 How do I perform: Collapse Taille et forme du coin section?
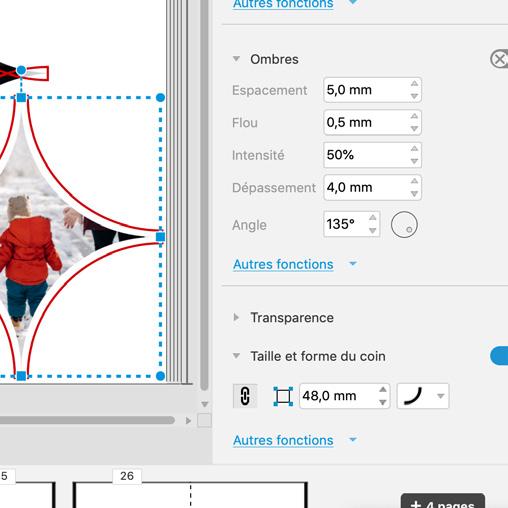pyautogui.click(x=236, y=356)
